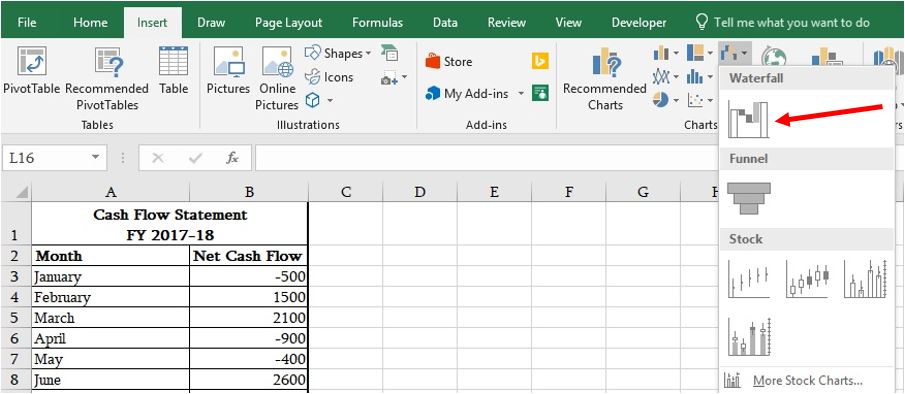Click the Tell me what you want to do box
This screenshot has height=394, width=905.
click(x=783, y=22)
